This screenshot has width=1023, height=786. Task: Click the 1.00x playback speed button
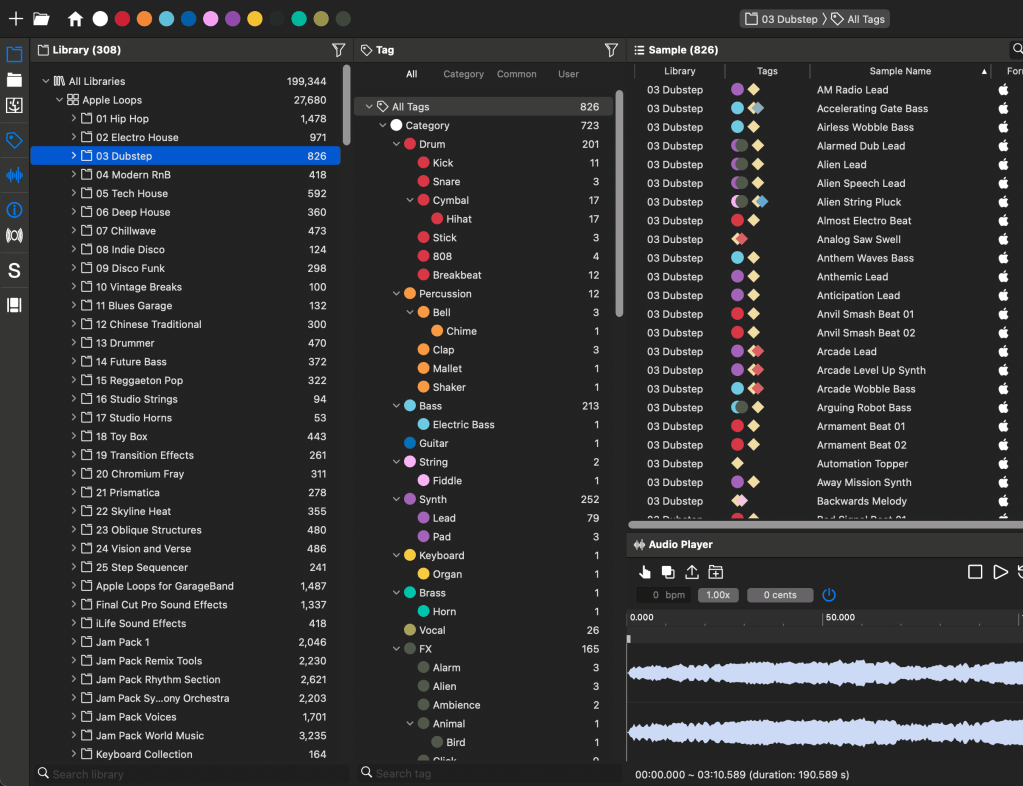click(717, 595)
